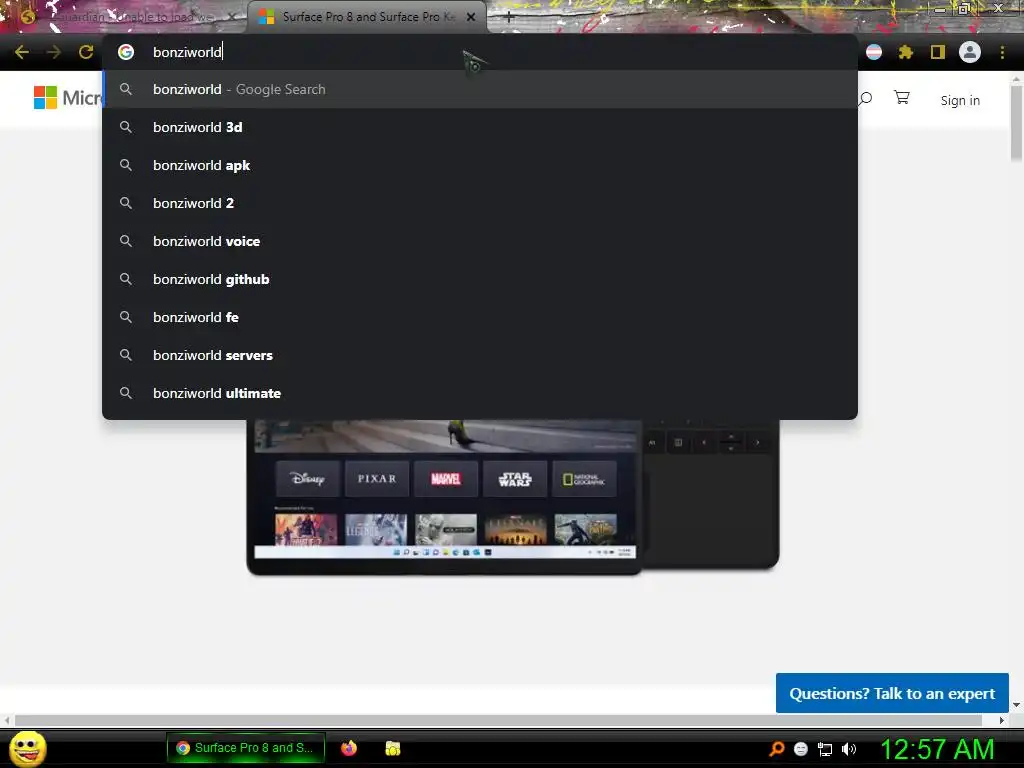
Task: Click the scroll right arrow of page
Action: point(1002,720)
